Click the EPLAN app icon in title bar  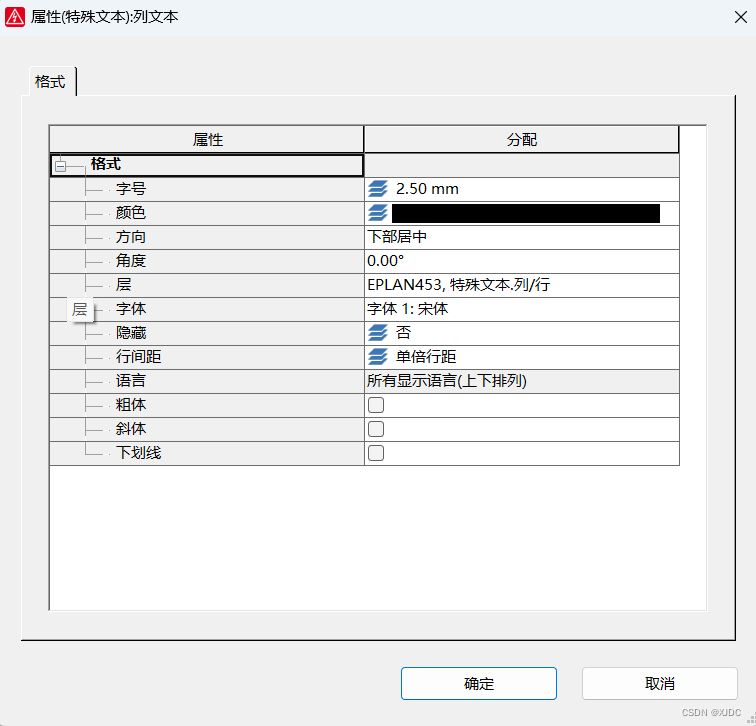[15, 15]
